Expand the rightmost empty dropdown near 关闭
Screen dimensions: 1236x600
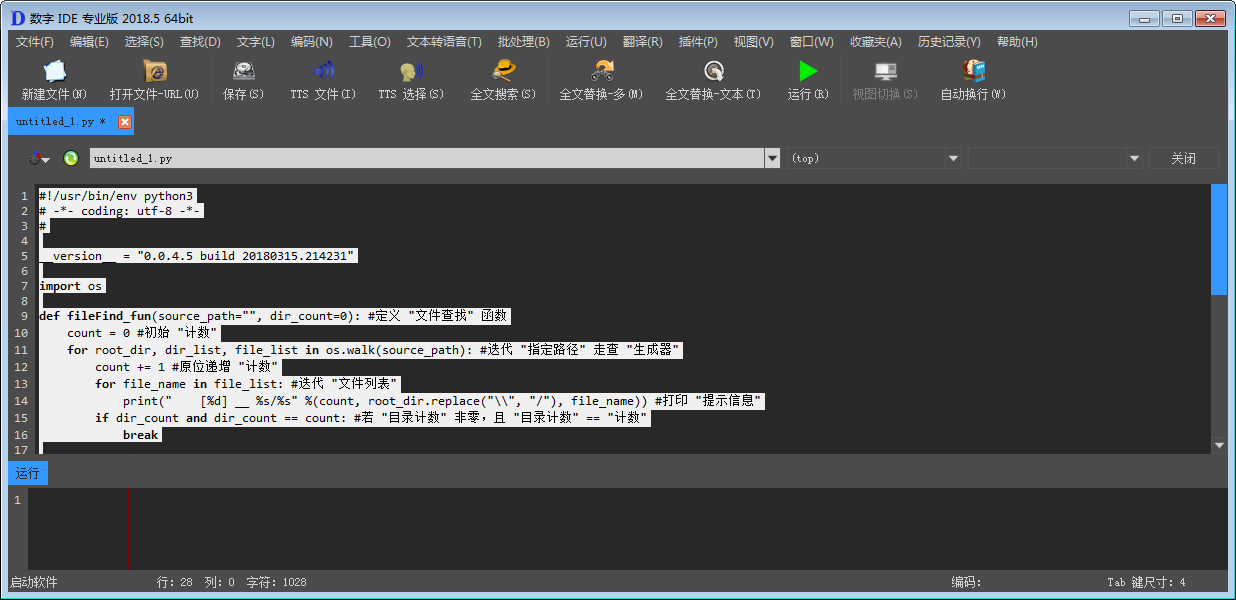click(1133, 157)
